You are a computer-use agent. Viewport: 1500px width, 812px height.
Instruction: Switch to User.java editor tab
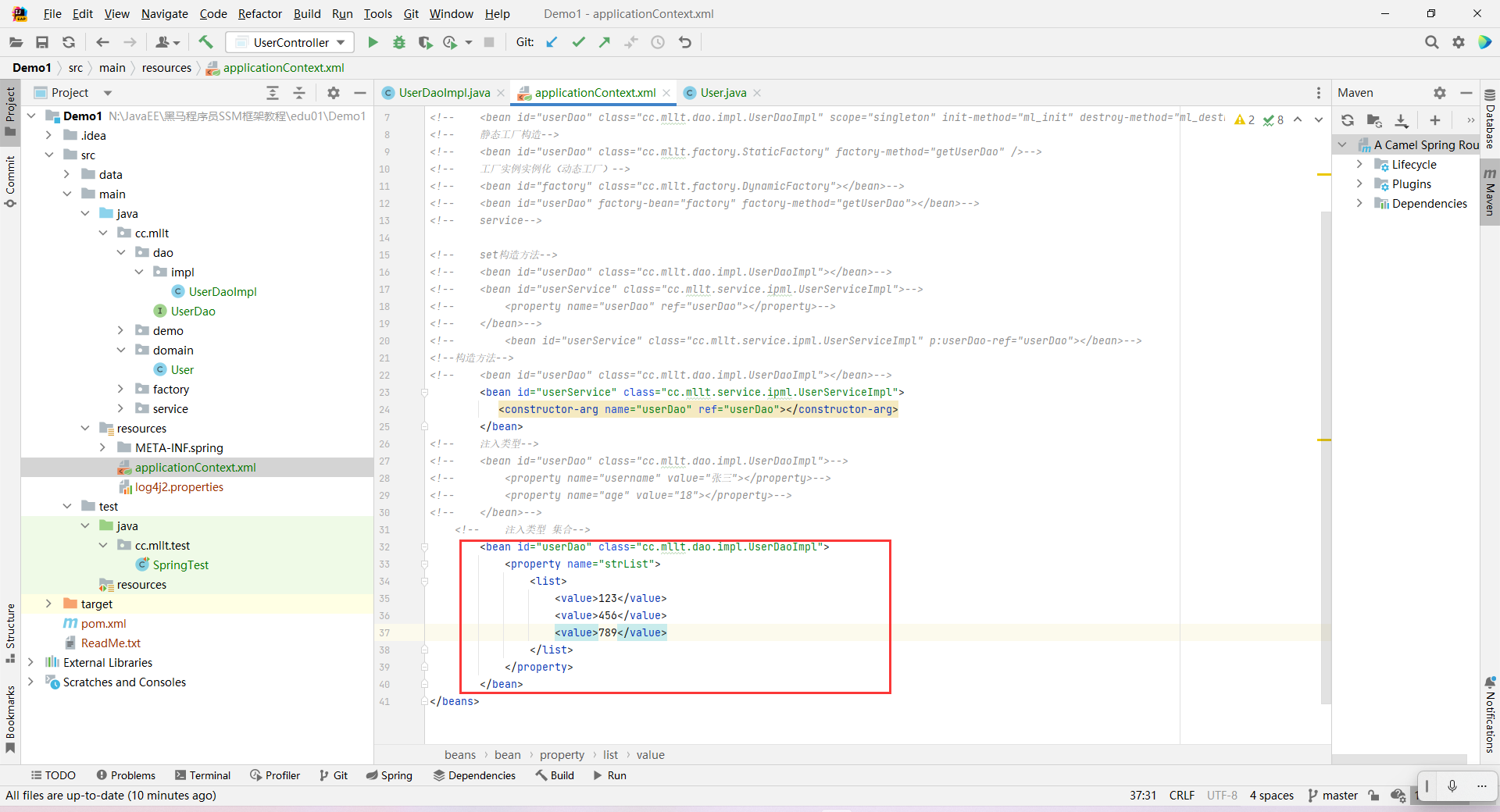tap(723, 93)
